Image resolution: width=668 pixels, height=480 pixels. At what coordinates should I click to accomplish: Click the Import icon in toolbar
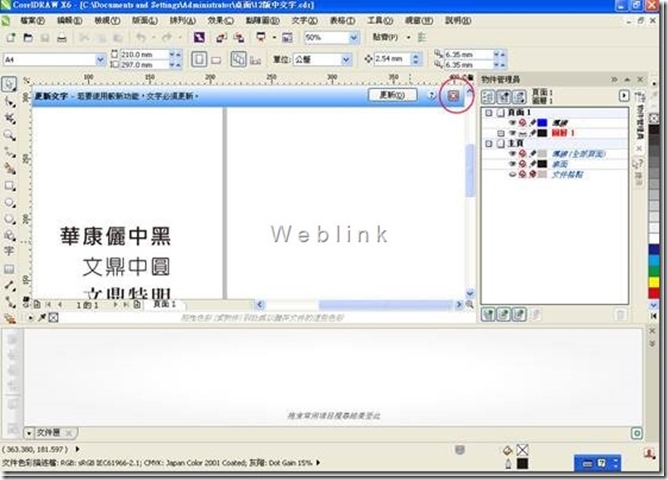(221, 38)
